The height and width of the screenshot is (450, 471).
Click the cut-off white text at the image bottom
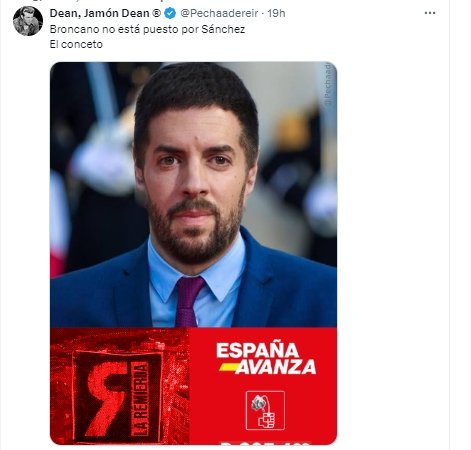[x=266, y=443]
